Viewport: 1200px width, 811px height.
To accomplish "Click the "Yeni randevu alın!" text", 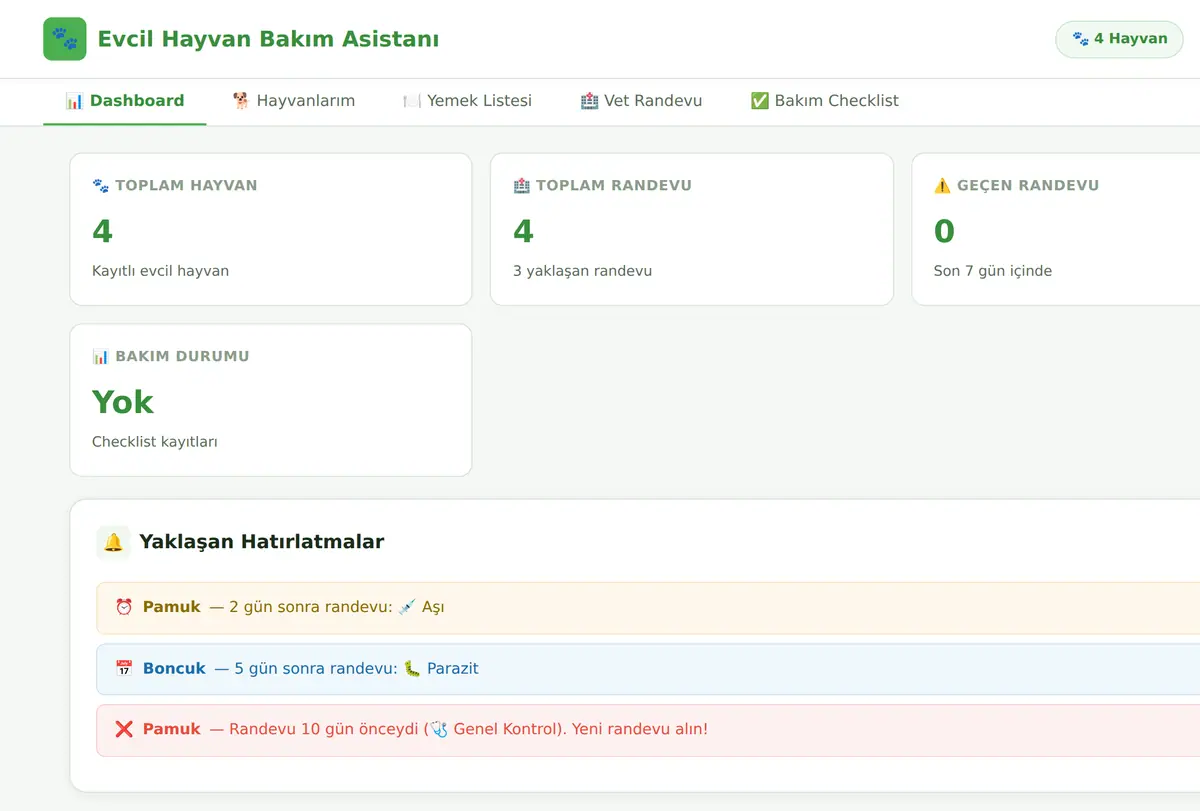I will pos(640,729).
